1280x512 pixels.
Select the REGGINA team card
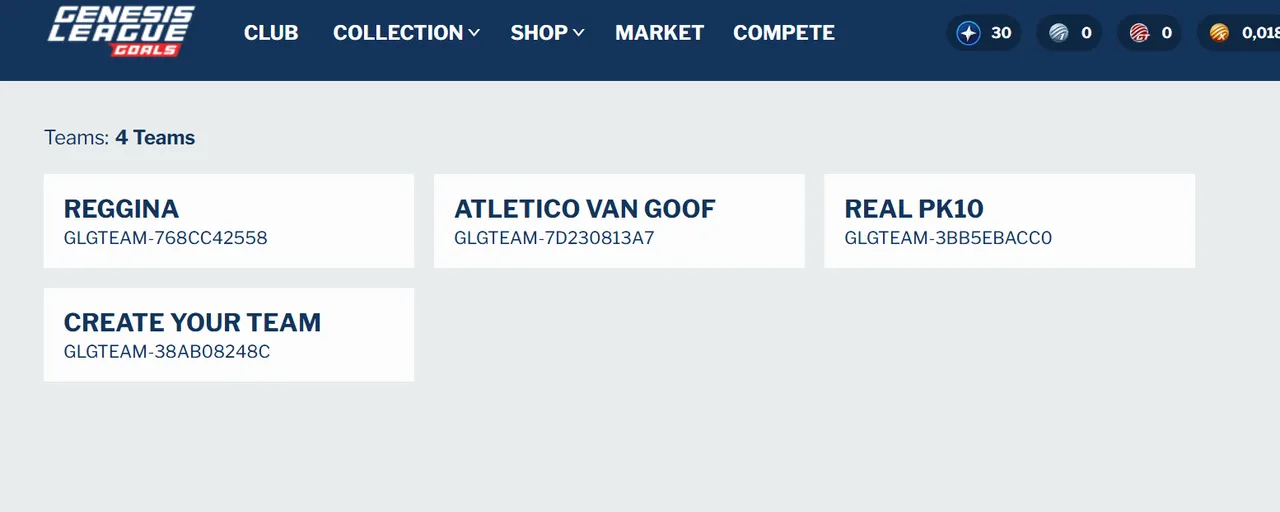[x=229, y=221]
